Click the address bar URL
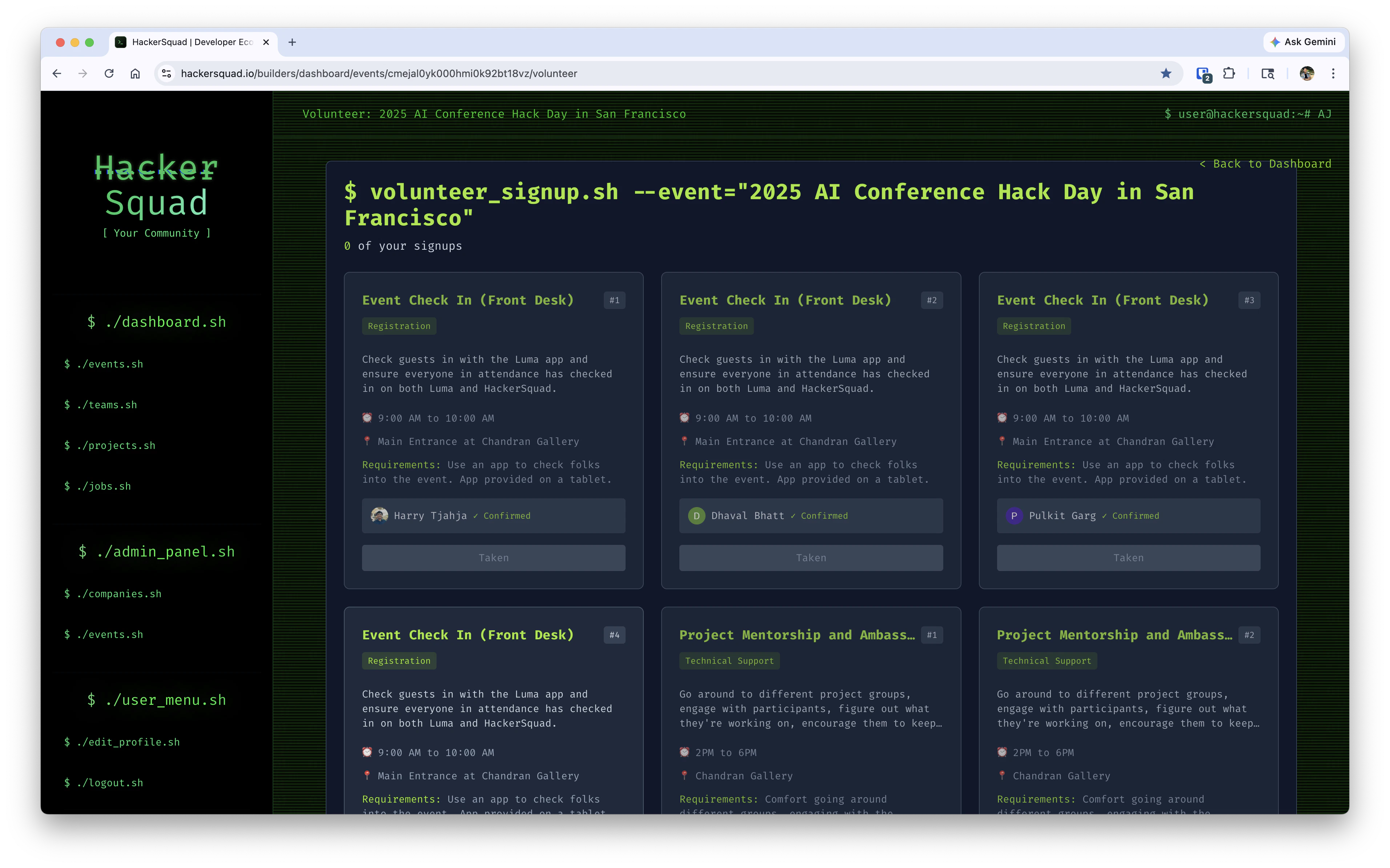 pos(379,73)
